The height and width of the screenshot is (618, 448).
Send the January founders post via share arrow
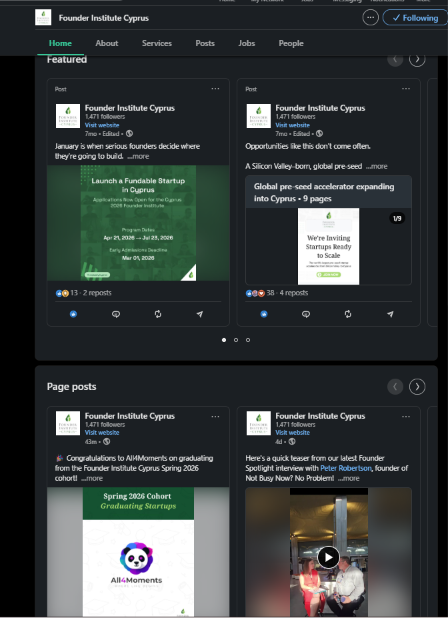click(200, 314)
